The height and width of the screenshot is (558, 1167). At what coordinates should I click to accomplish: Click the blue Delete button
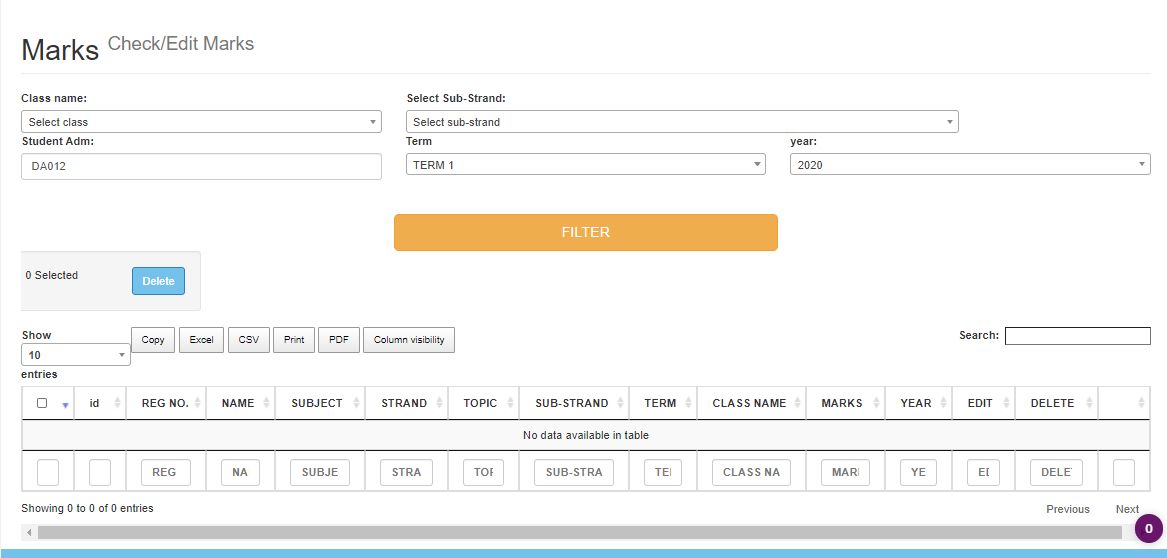pos(158,281)
